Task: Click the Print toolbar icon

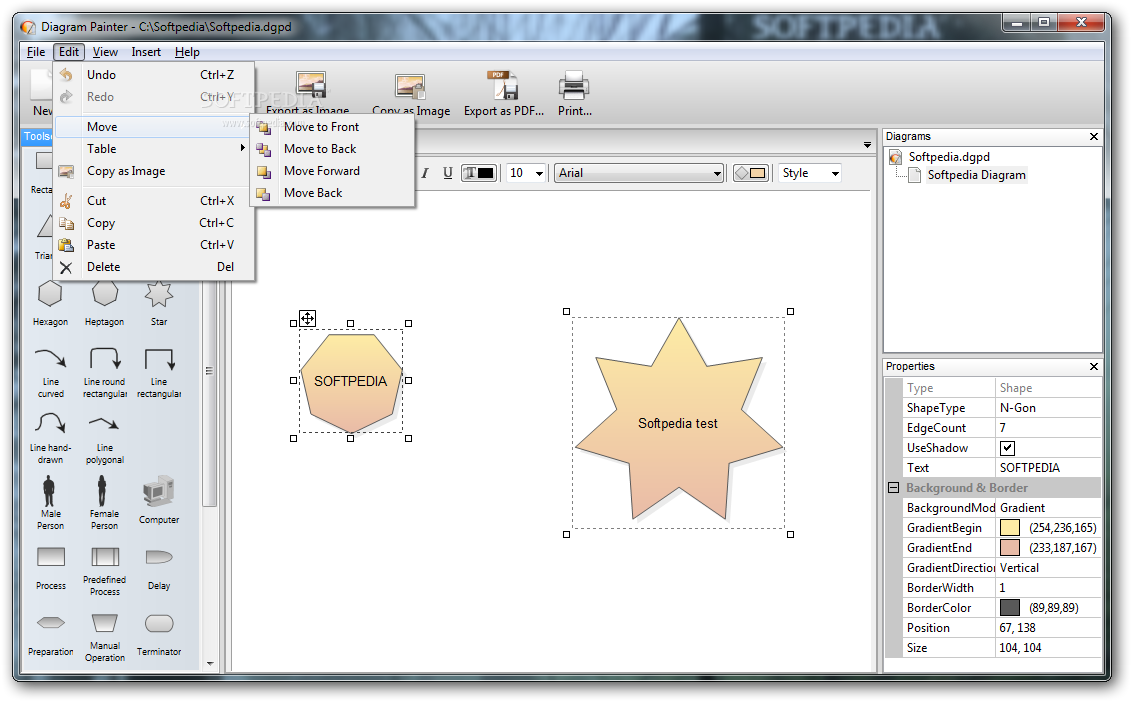Action: click(574, 86)
